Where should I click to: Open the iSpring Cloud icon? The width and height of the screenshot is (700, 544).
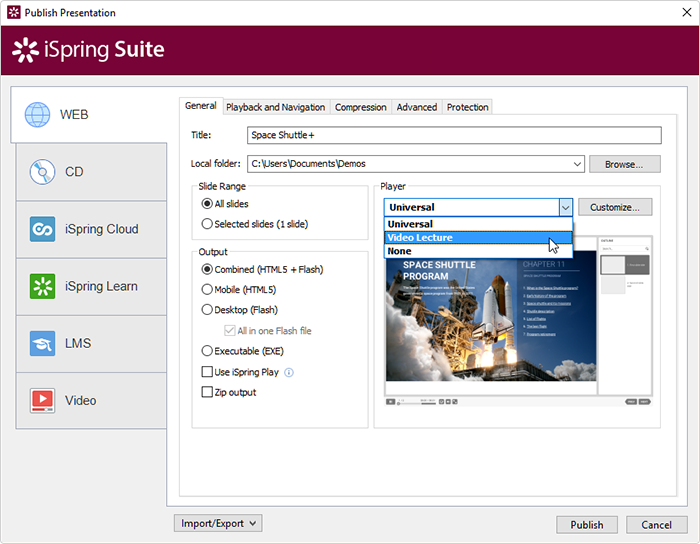click(42, 229)
